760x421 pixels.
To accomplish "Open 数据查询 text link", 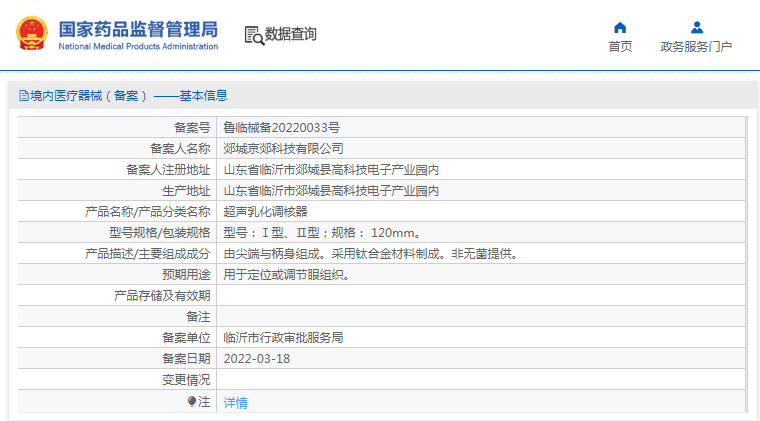I will [291, 35].
